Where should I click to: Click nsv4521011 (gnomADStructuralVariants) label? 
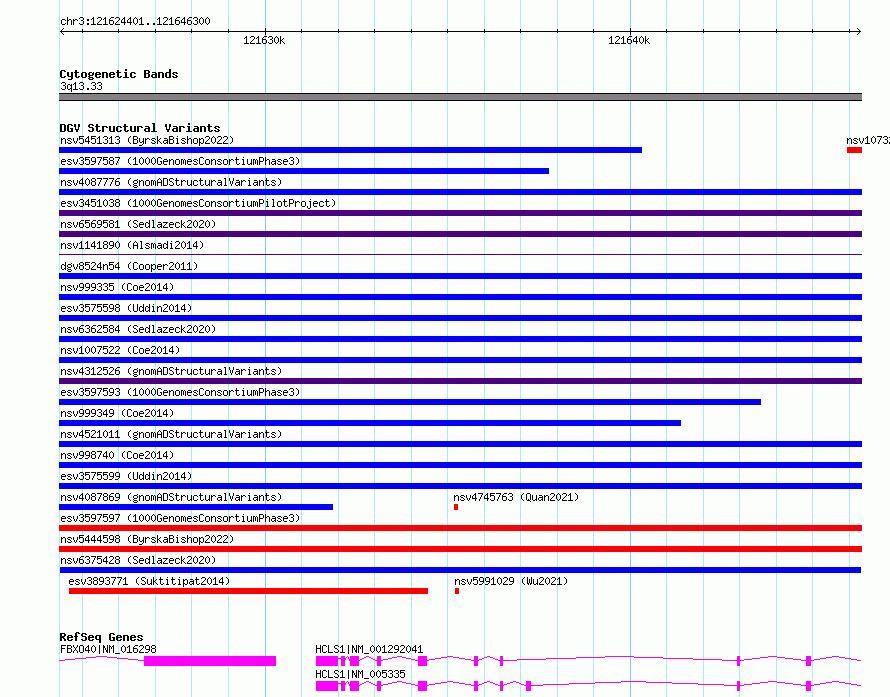click(x=171, y=434)
